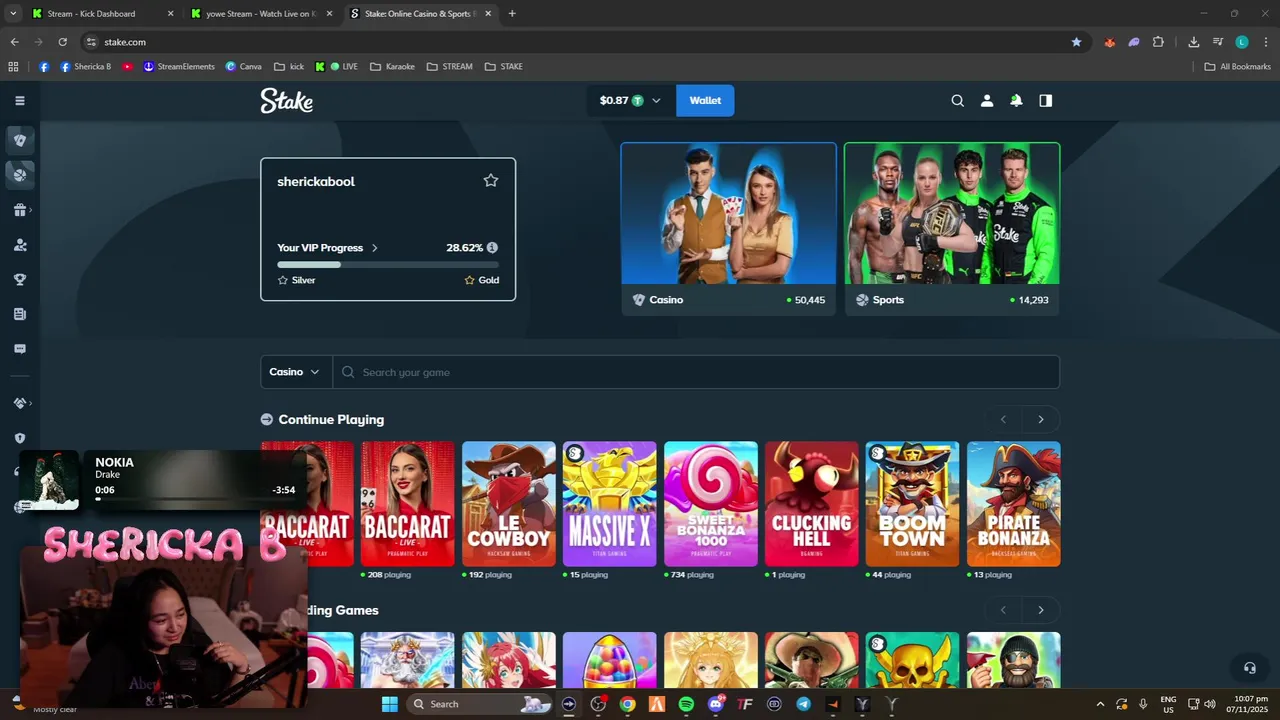Open the Shericka B bookmark
Viewport: 1280px width, 720px height.
coord(86,66)
